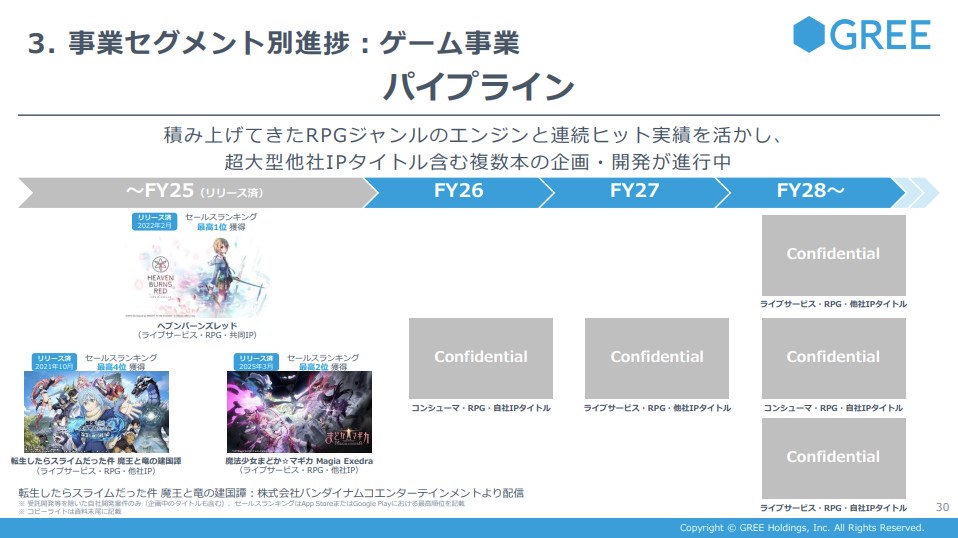Click the リリース済 2025年3月 badge
The image size is (958, 538).
point(257,362)
